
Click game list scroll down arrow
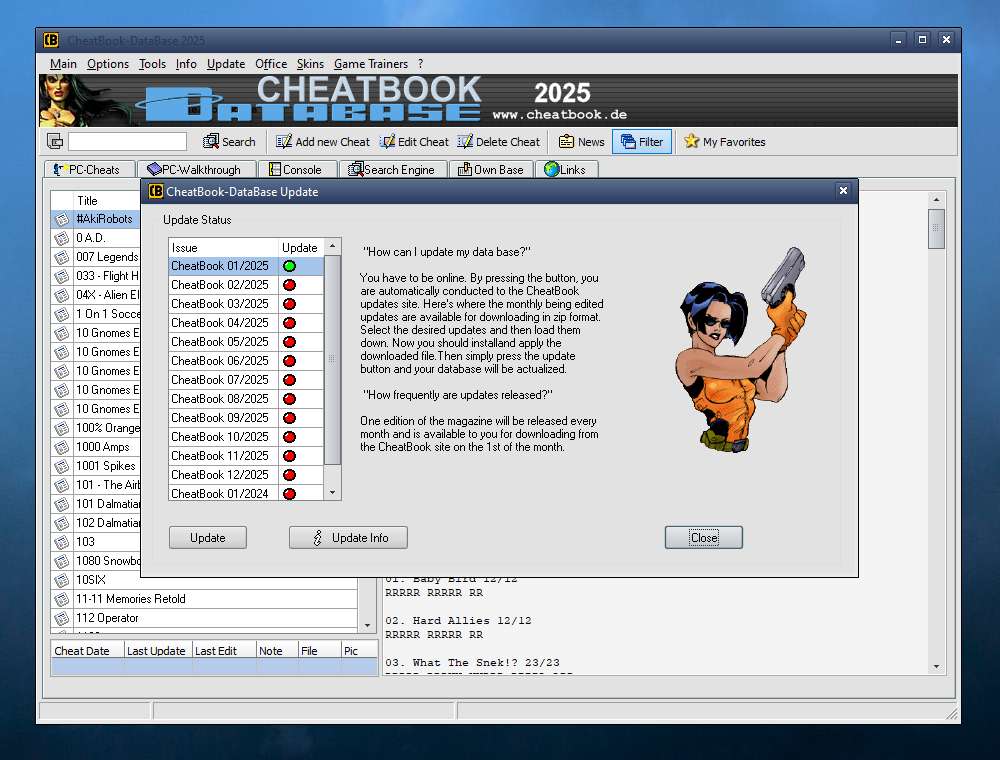tap(367, 625)
